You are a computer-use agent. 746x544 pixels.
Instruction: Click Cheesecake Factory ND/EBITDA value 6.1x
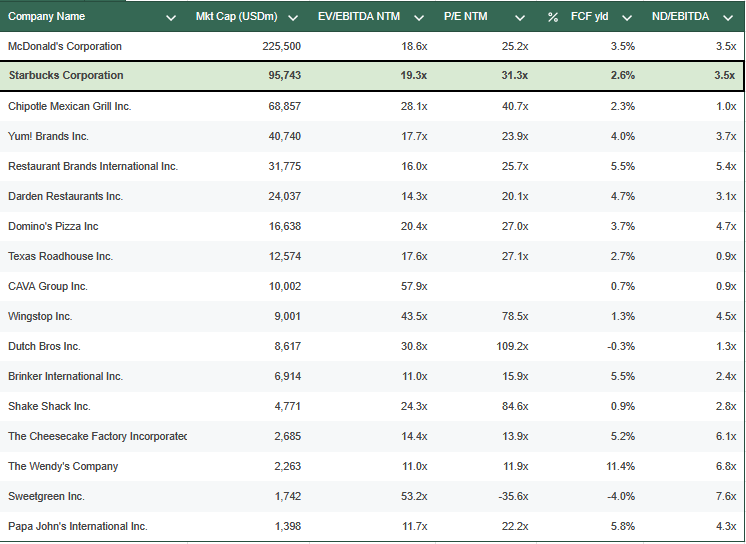click(726, 436)
